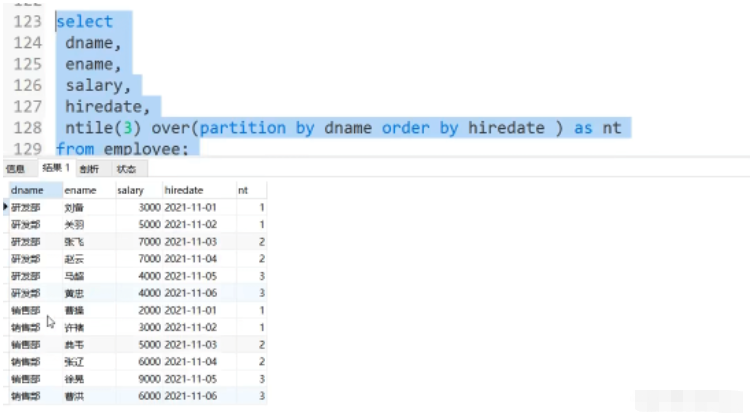Click line number 126 in the gutter
The width and height of the screenshot is (753, 413).
[27, 85]
